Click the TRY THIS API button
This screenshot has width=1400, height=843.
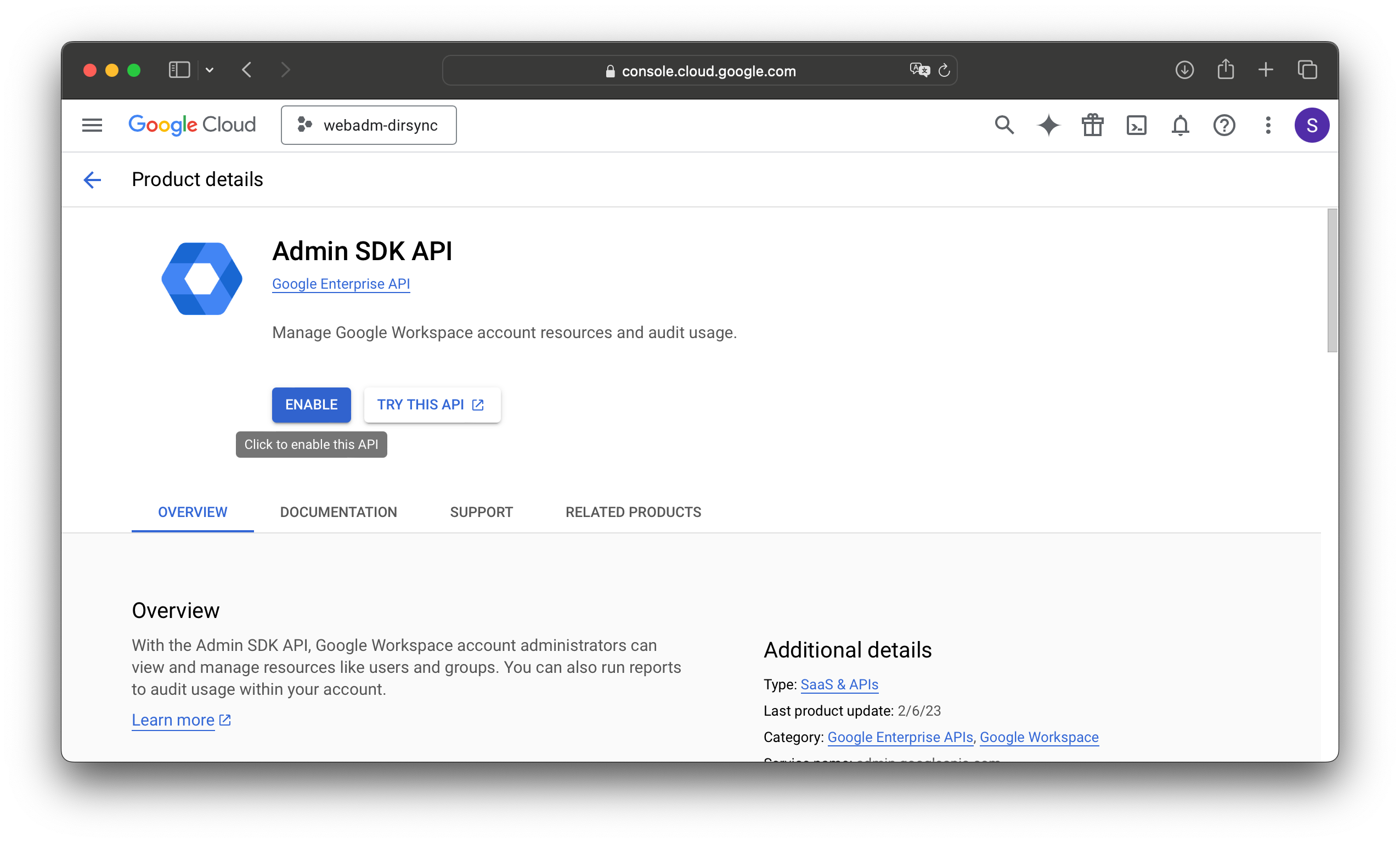432,404
